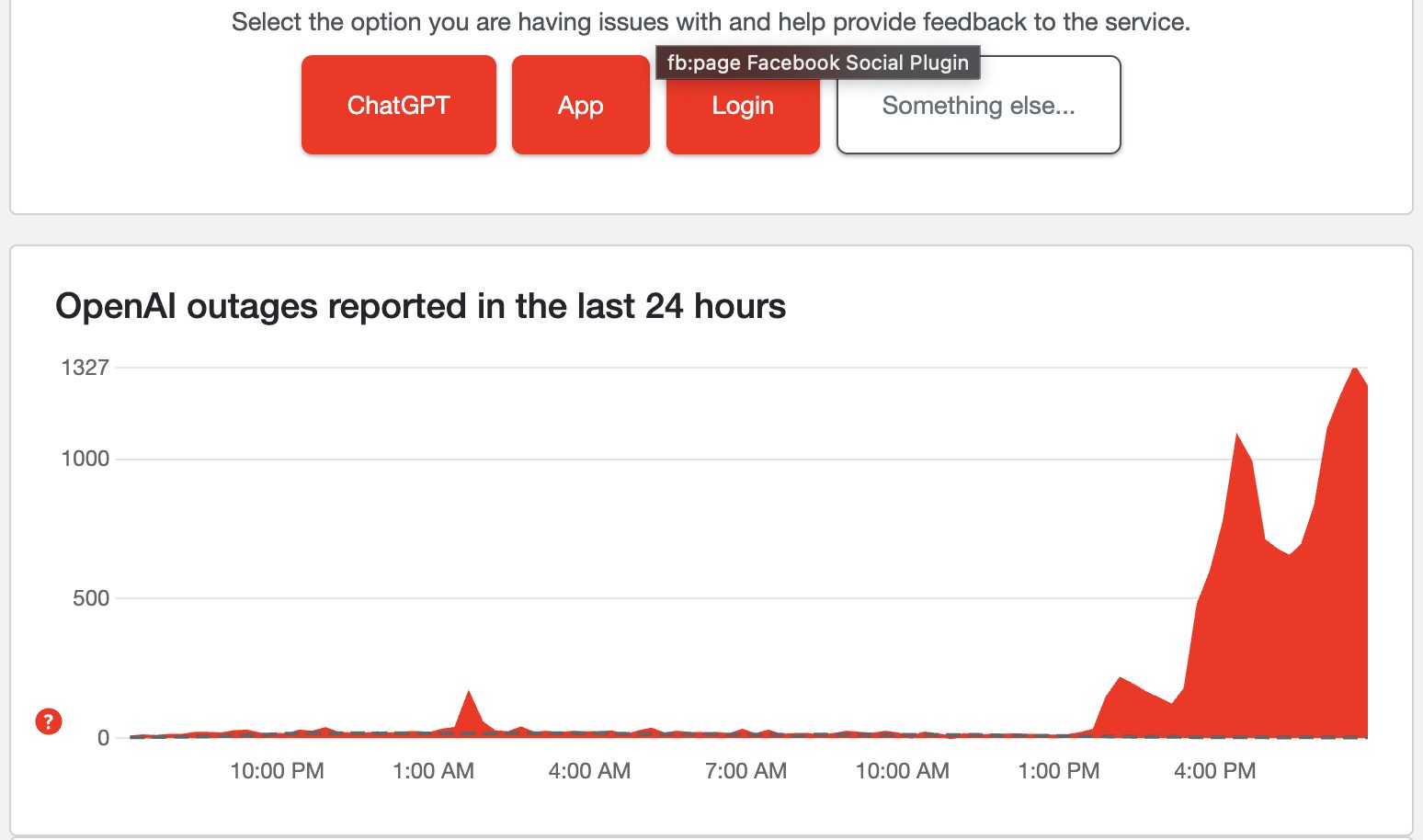Select the 4:00 AM axis label

pos(589,770)
